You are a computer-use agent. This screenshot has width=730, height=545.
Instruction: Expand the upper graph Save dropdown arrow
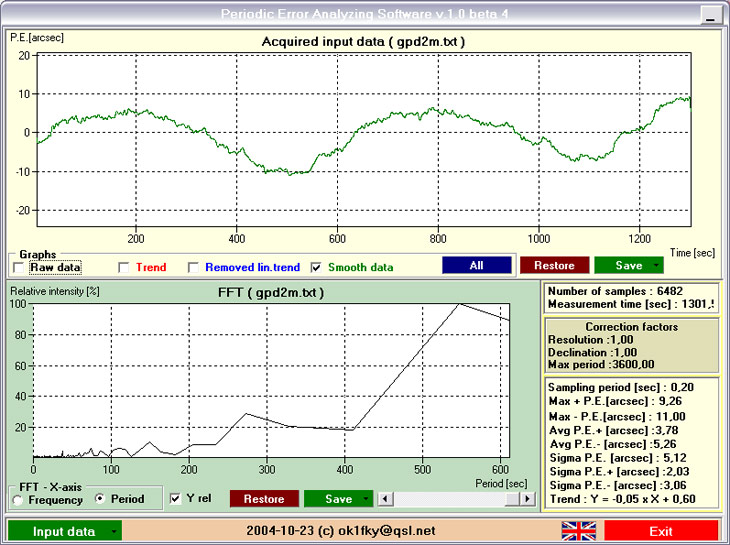coord(656,265)
